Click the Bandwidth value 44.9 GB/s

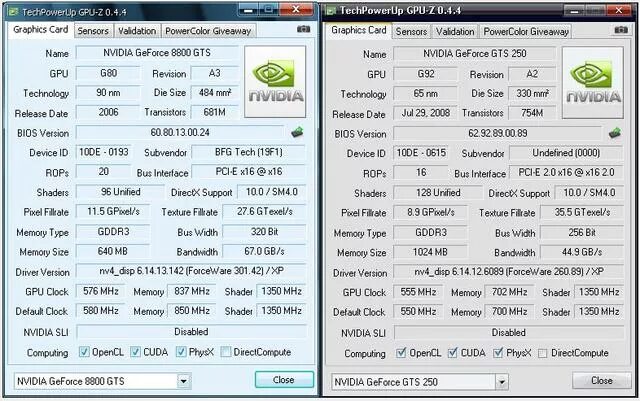click(x=582, y=252)
